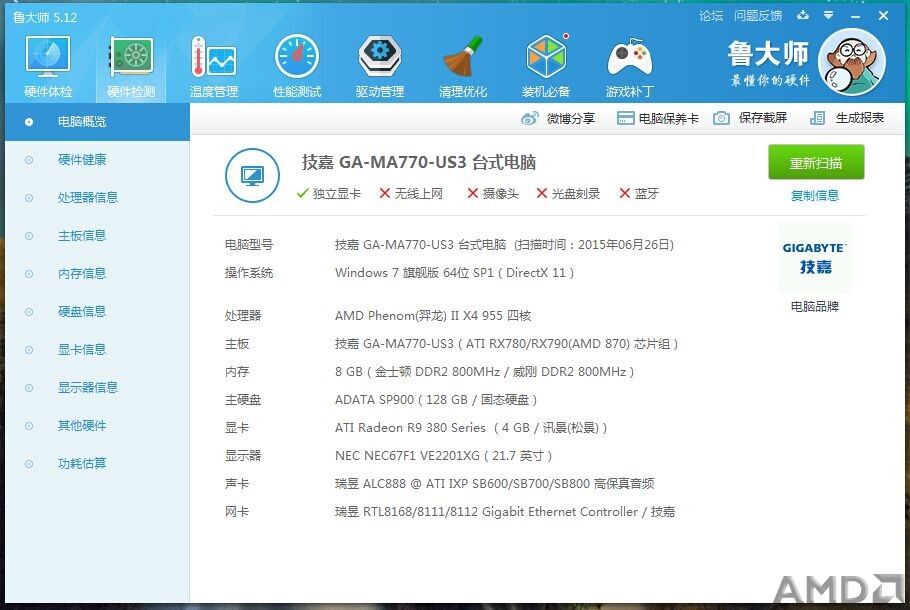Click the 技嘉 GA-MA770-US3 台式电脑 heading
This screenshot has width=910, height=610.
(x=418, y=163)
